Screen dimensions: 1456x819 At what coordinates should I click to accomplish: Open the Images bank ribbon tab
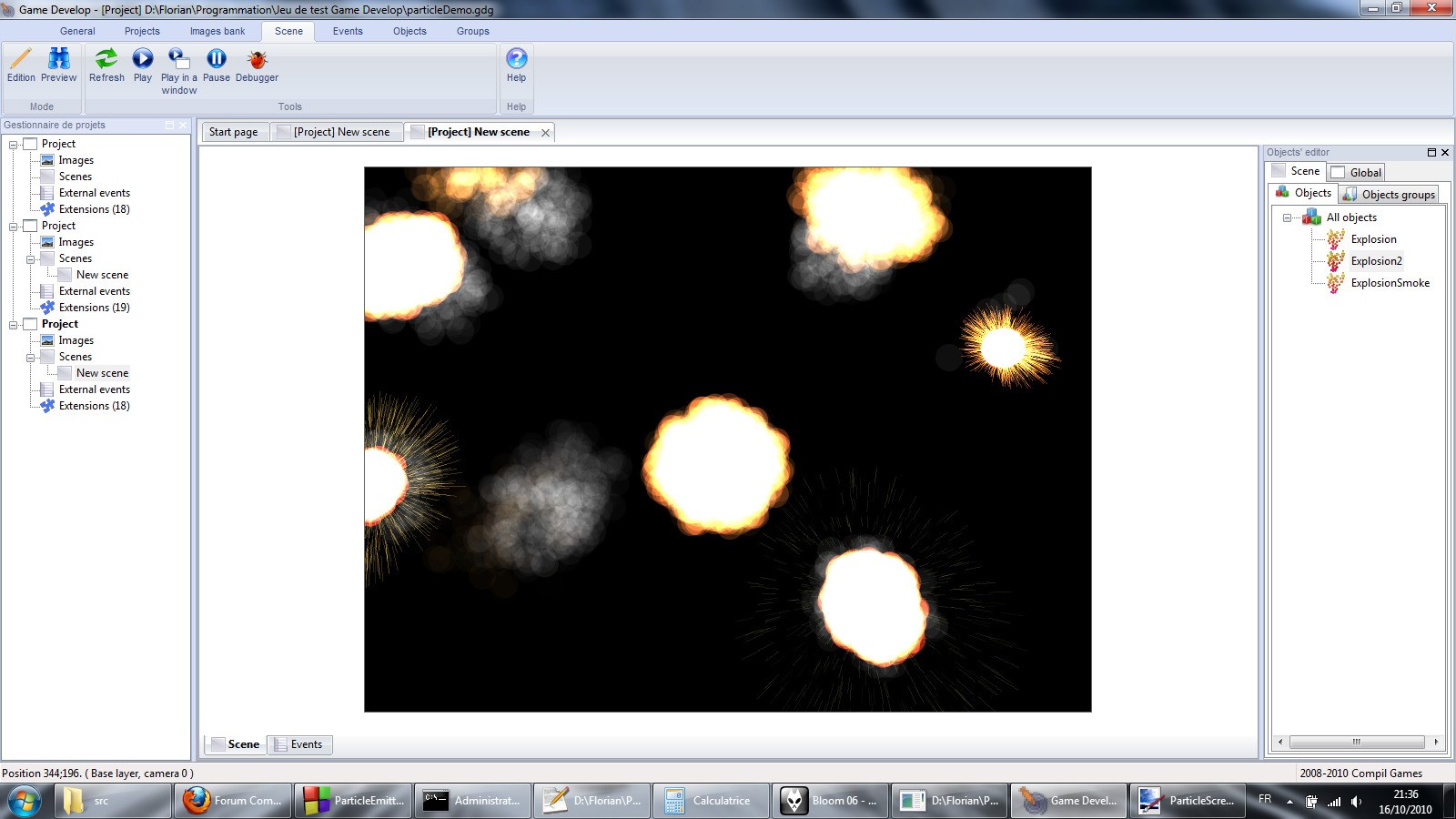click(x=217, y=31)
